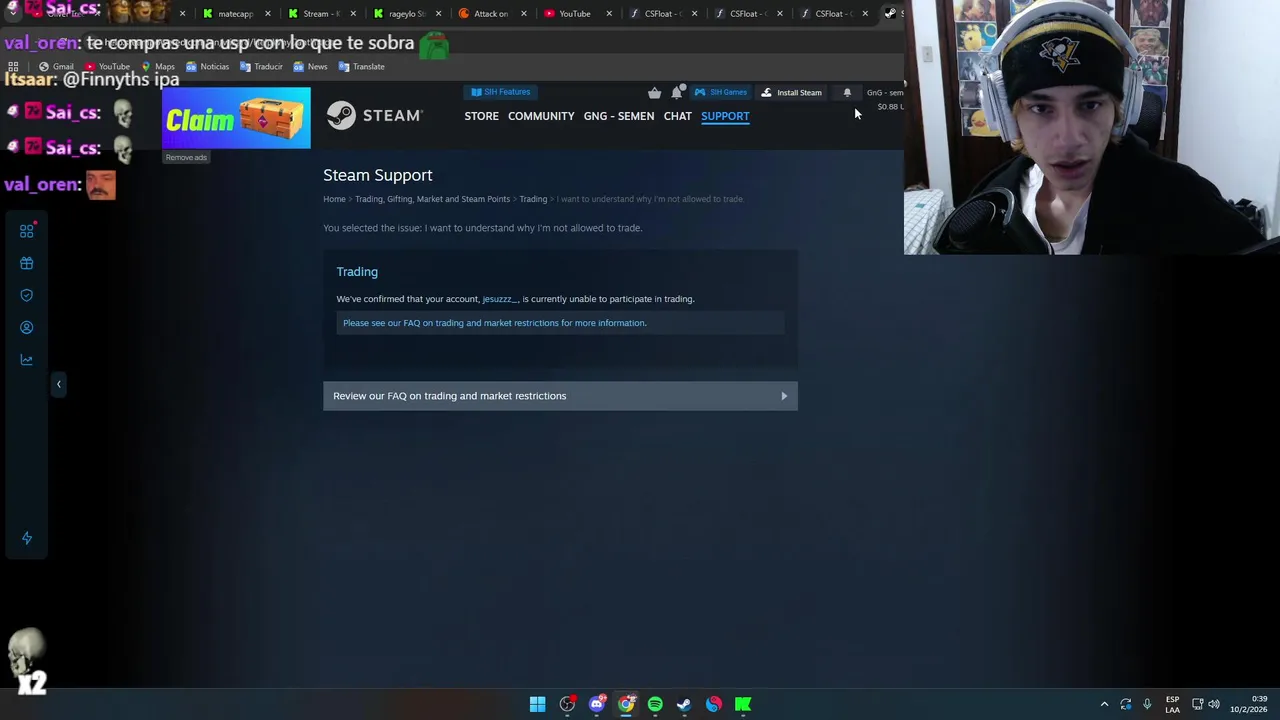The width and height of the screenshot is (1280, 720).
Task: Show hidden system tray icons
Action: 1104,704
